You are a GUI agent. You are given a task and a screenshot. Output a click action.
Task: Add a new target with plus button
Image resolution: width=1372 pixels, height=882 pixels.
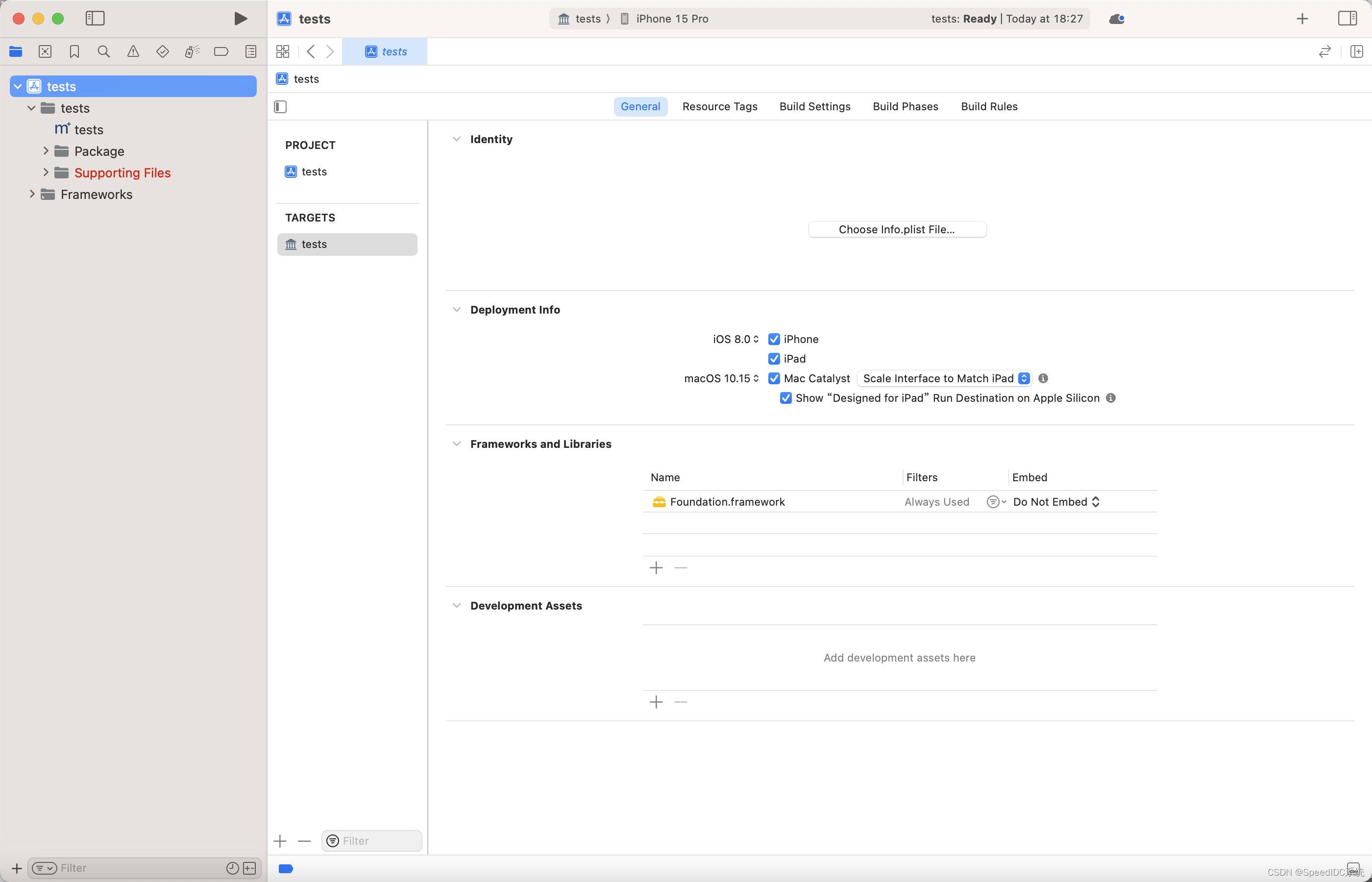280,841
